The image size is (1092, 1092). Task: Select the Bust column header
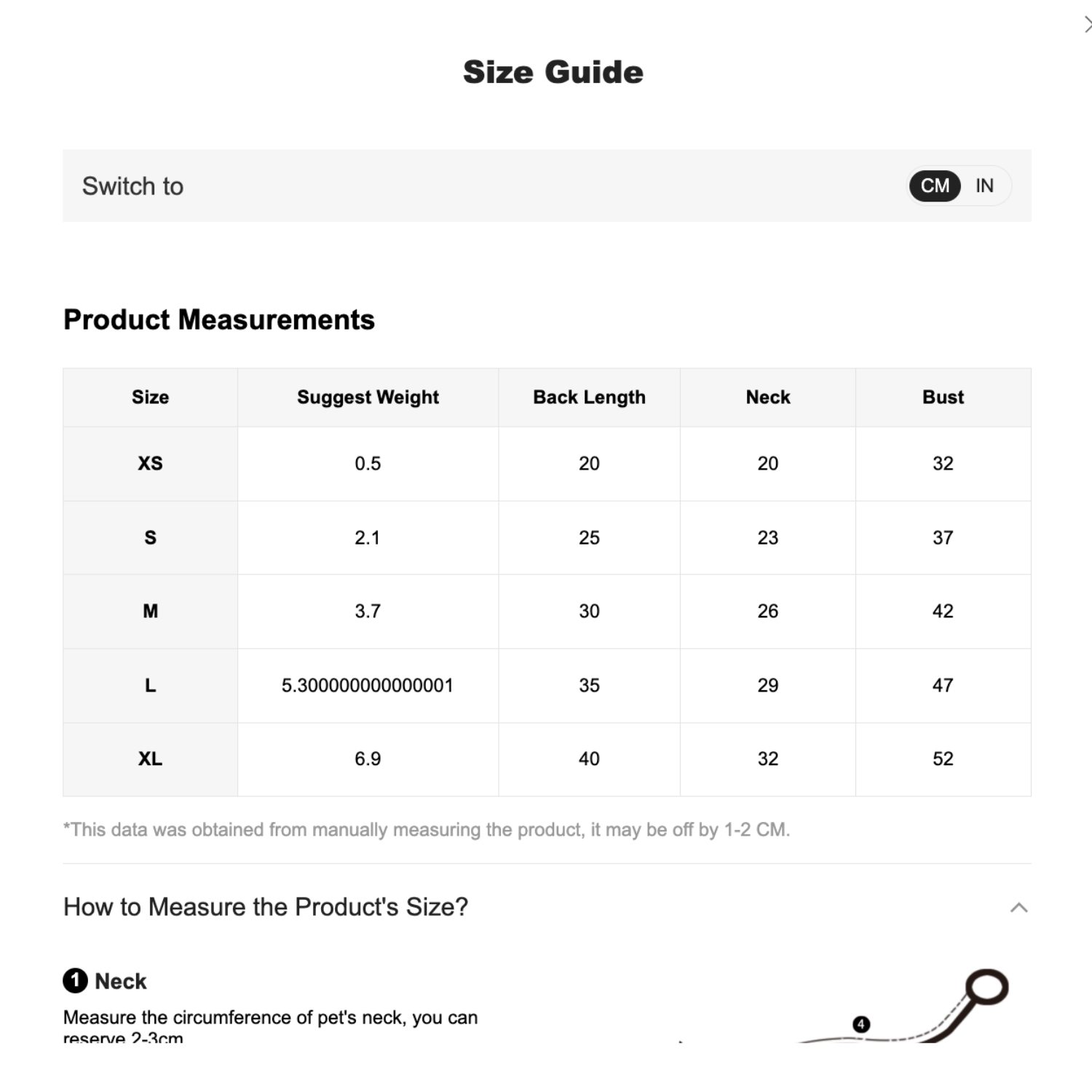click(943, 397)
